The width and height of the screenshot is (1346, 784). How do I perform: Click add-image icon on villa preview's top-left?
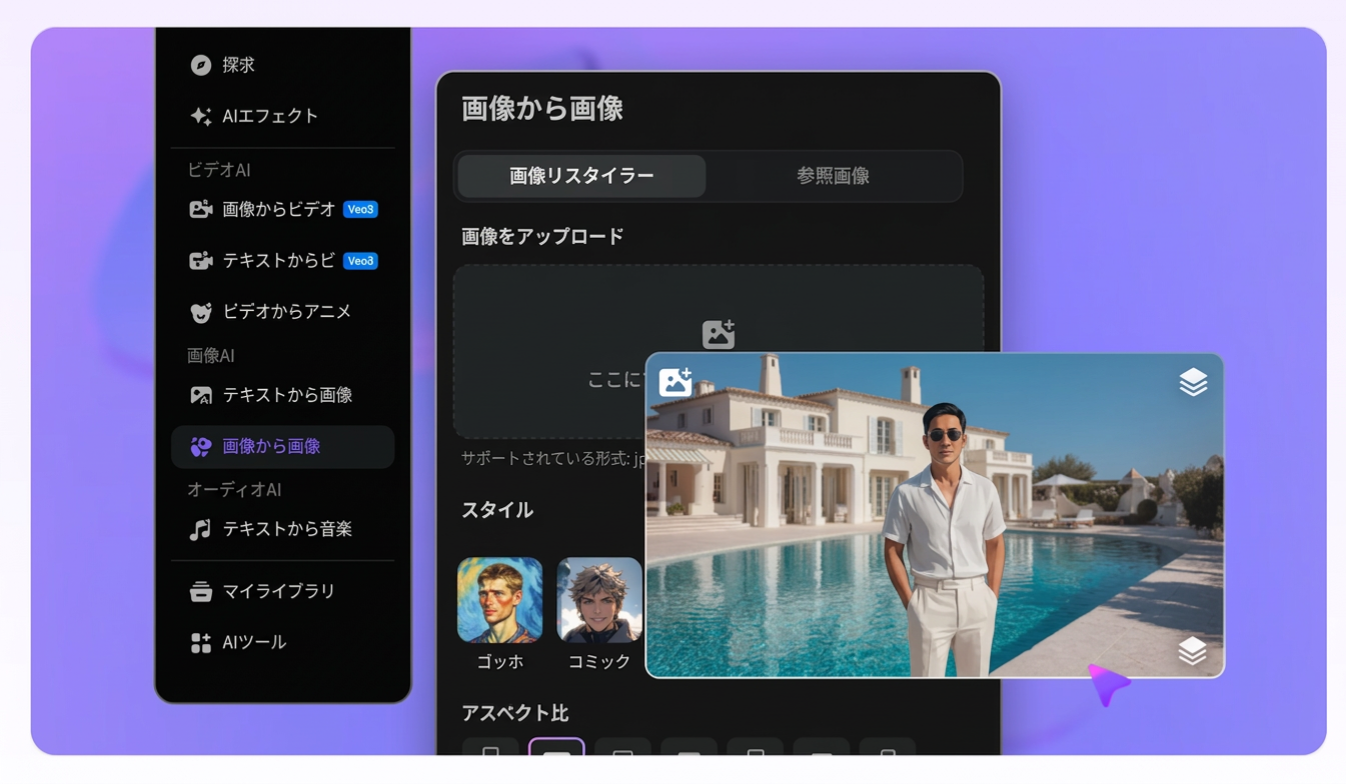[x=676, y=382]
